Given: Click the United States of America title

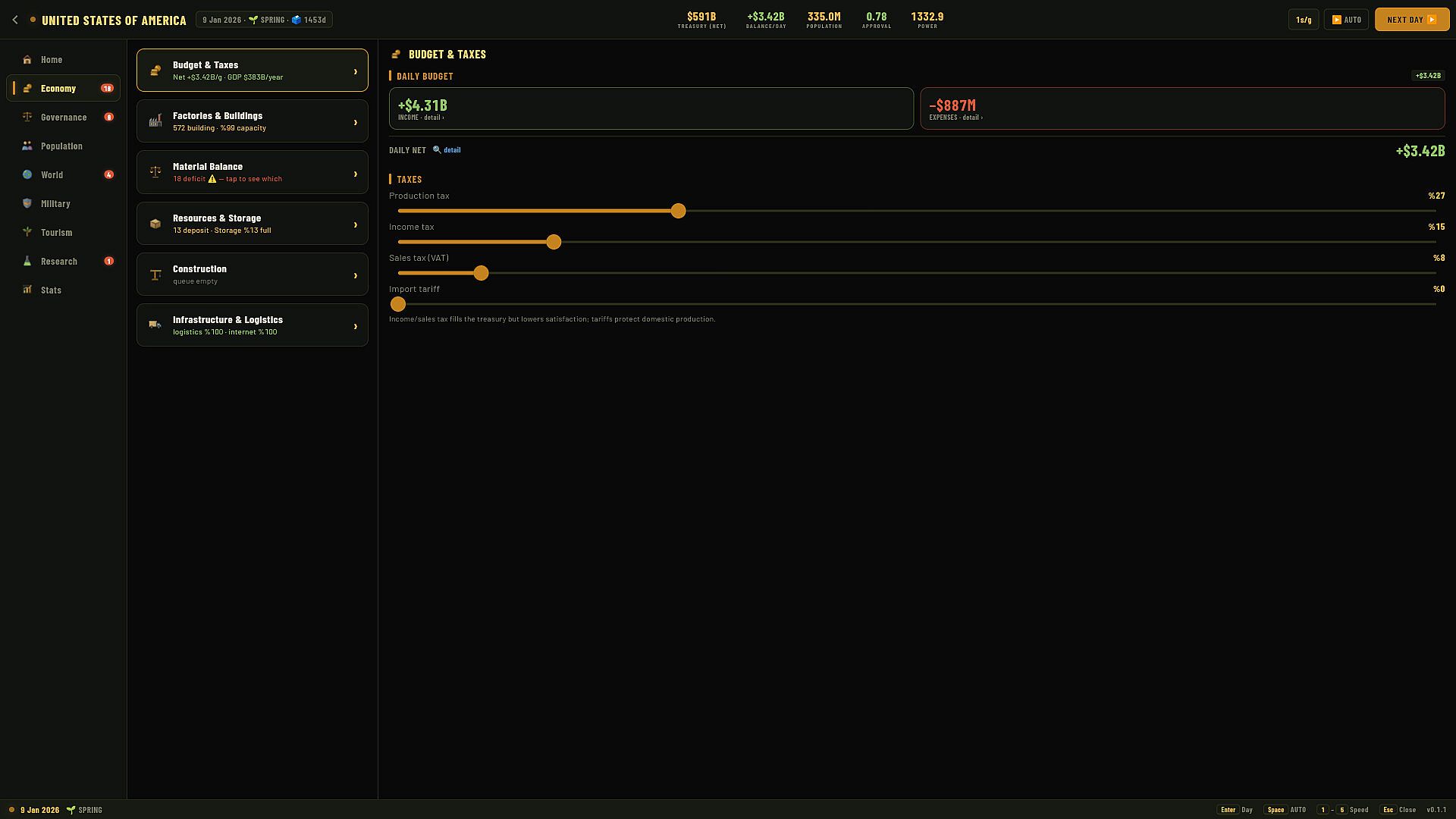Looking at the screenshot, I should click(x=114, y=20).
